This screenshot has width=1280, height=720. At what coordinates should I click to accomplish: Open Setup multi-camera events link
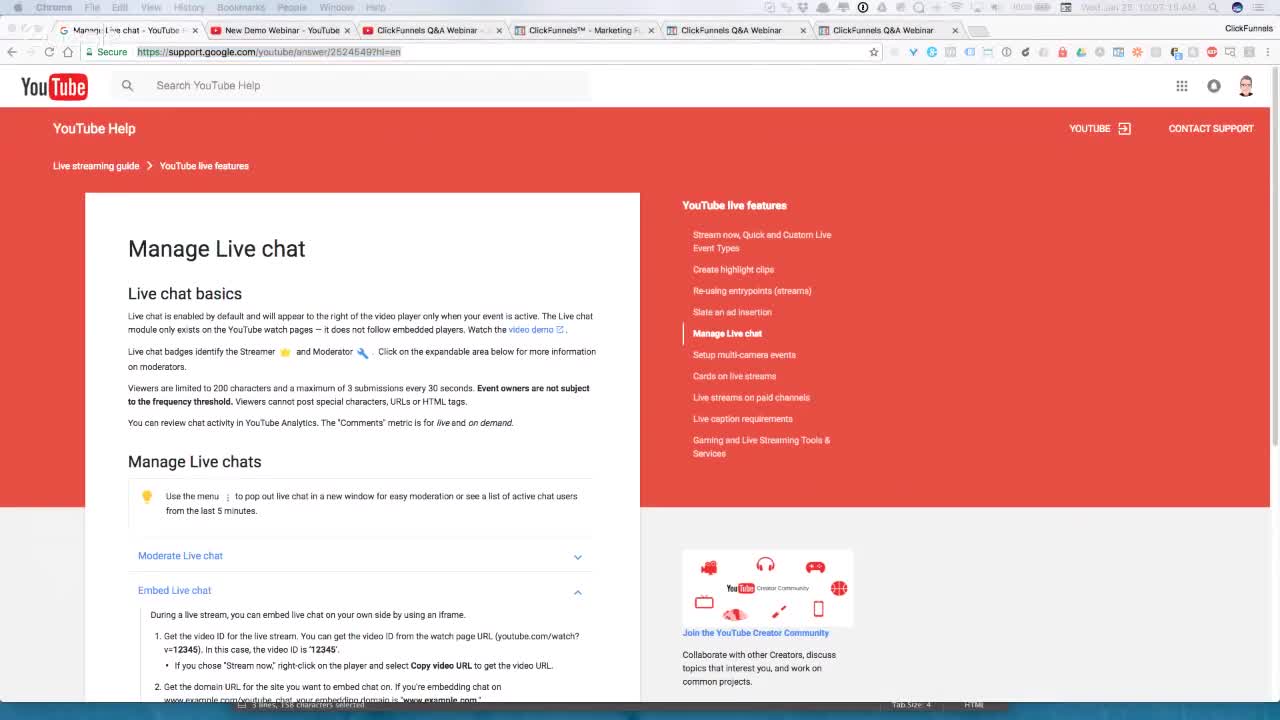coord(744,355)
